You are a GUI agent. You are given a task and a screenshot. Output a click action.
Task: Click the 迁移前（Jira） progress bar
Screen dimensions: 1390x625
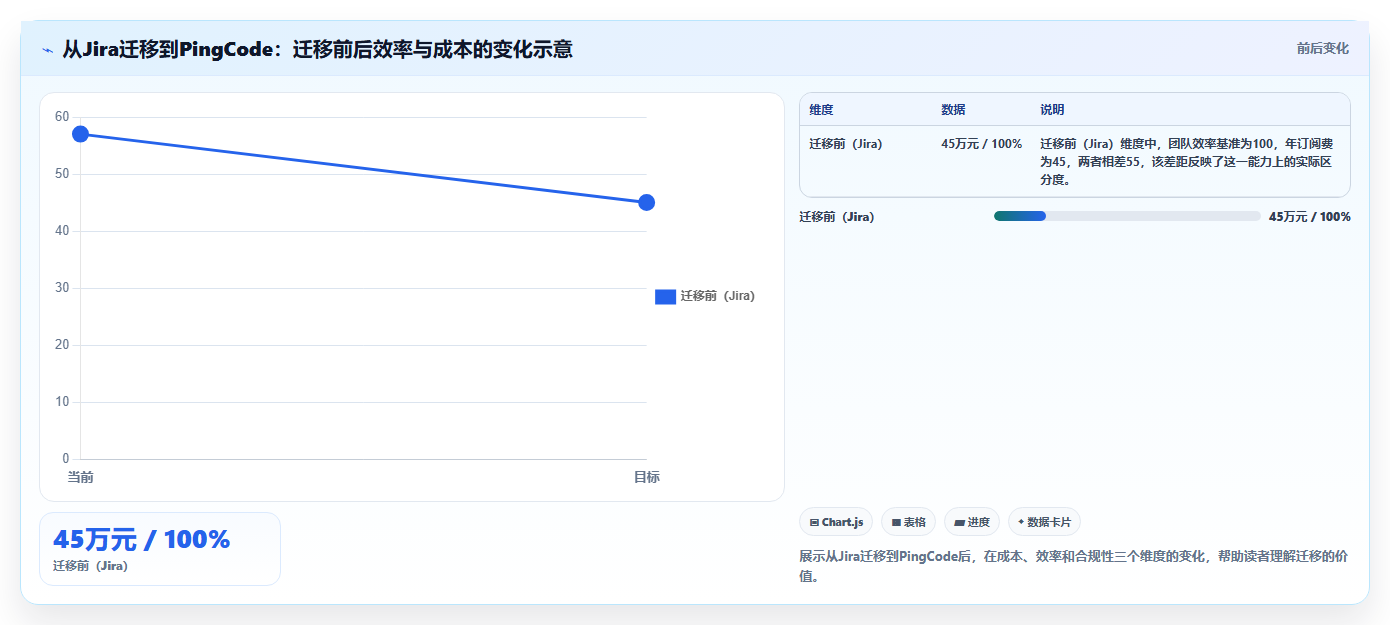pyautogui.click(x=1127, y=216)
